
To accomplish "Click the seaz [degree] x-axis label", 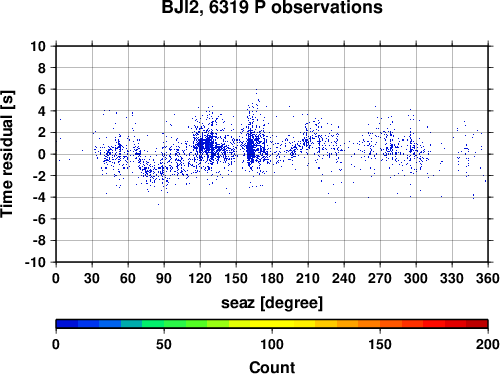I will point(272,303).
